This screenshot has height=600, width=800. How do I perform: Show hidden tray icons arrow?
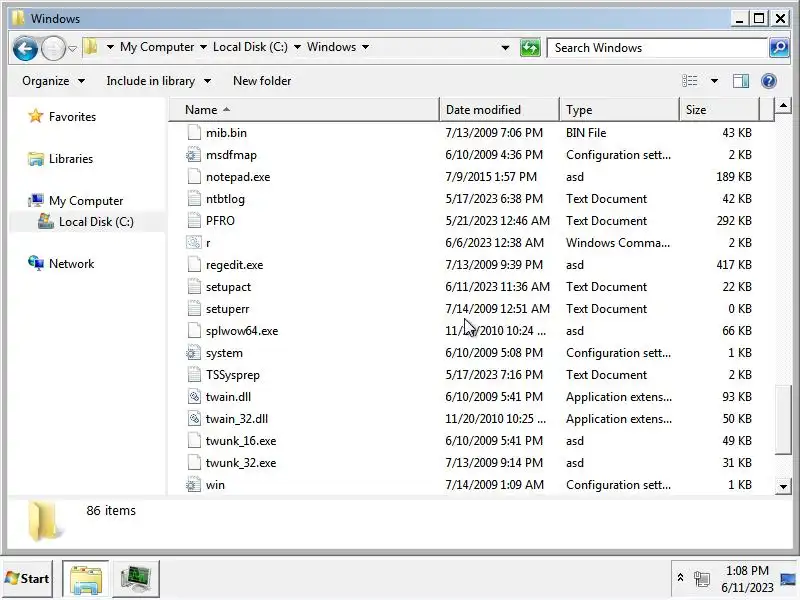pos(680,578)
